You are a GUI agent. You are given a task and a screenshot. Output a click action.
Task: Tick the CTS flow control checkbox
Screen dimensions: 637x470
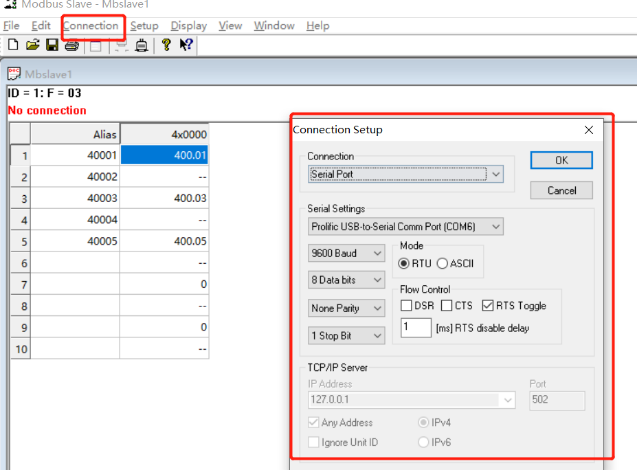tap(446, 305)
